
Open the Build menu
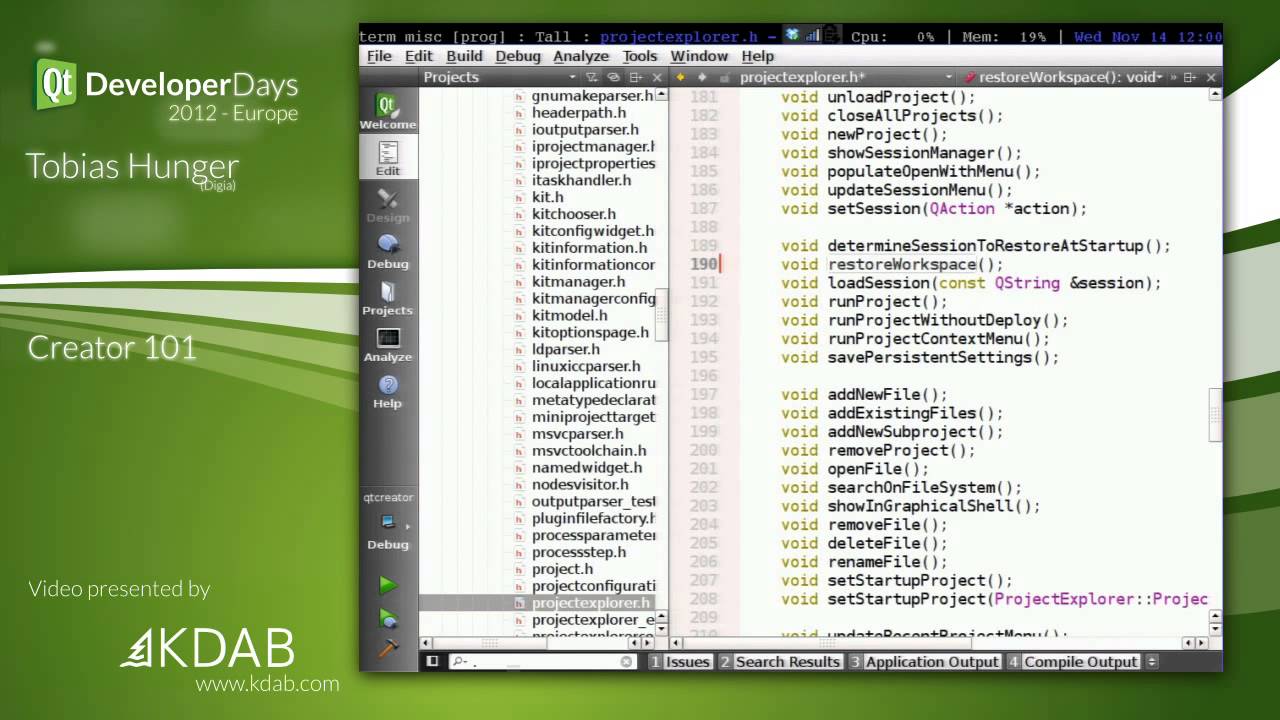464,56
